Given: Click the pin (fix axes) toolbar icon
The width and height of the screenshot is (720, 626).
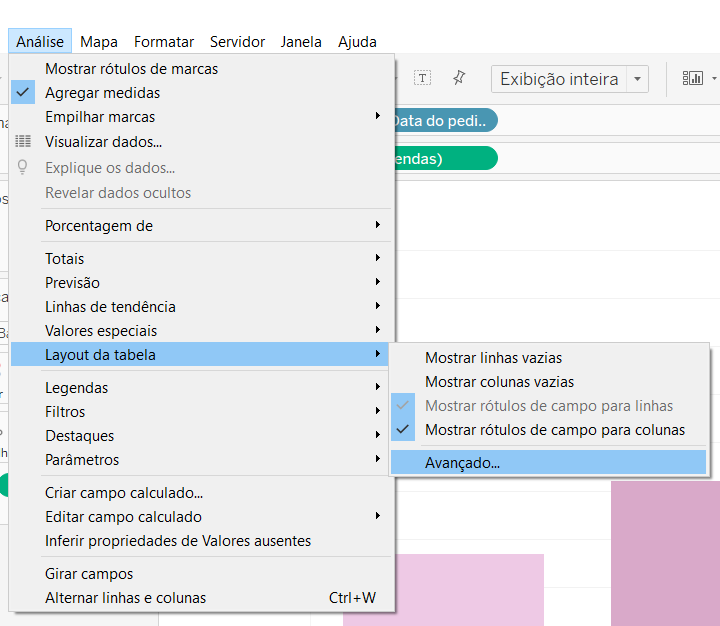Looking at the screenshot, I should (459, 78).
